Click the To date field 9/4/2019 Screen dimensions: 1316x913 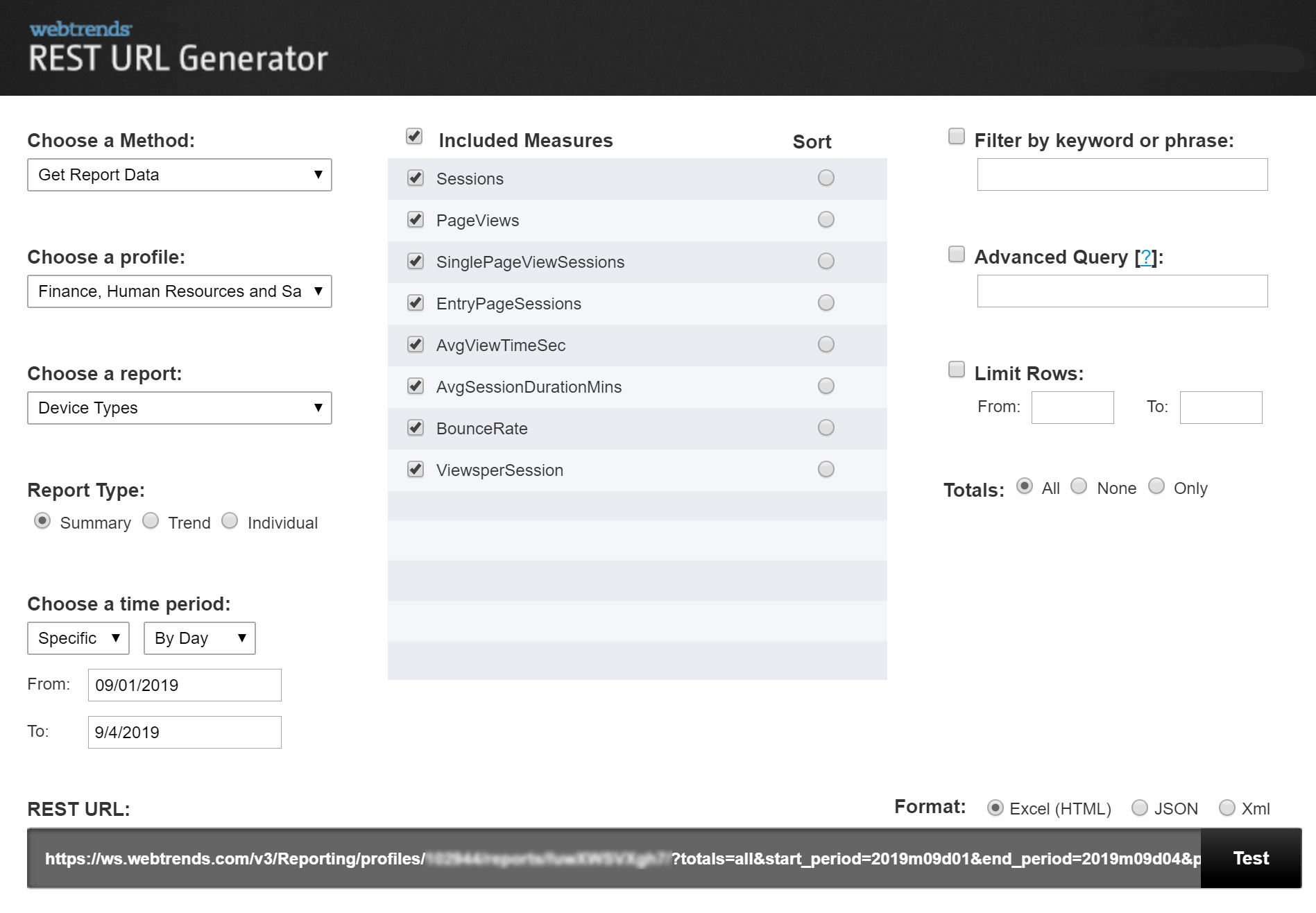(185, 733)
